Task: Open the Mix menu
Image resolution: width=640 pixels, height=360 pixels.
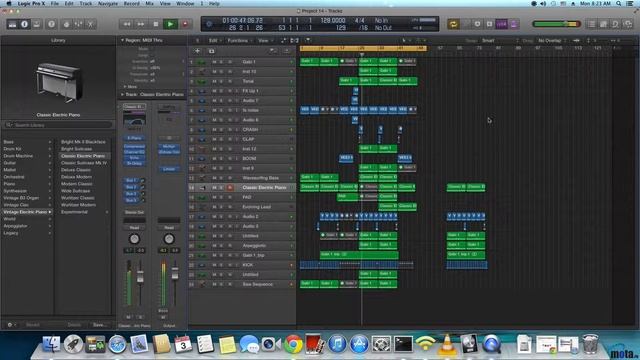Action: [x=149, y=3]
